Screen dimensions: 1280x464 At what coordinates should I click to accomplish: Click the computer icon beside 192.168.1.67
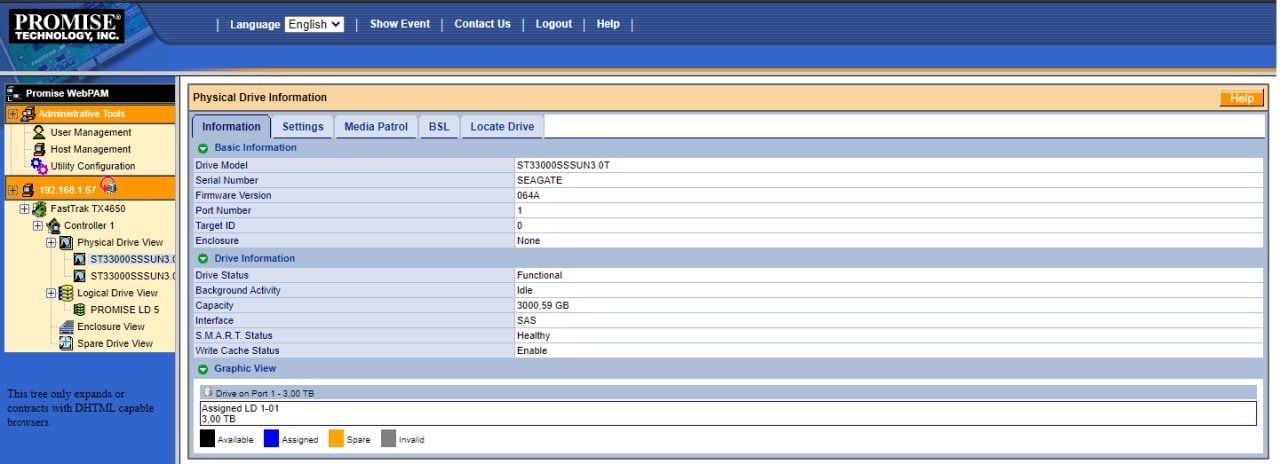click(28, 189)
